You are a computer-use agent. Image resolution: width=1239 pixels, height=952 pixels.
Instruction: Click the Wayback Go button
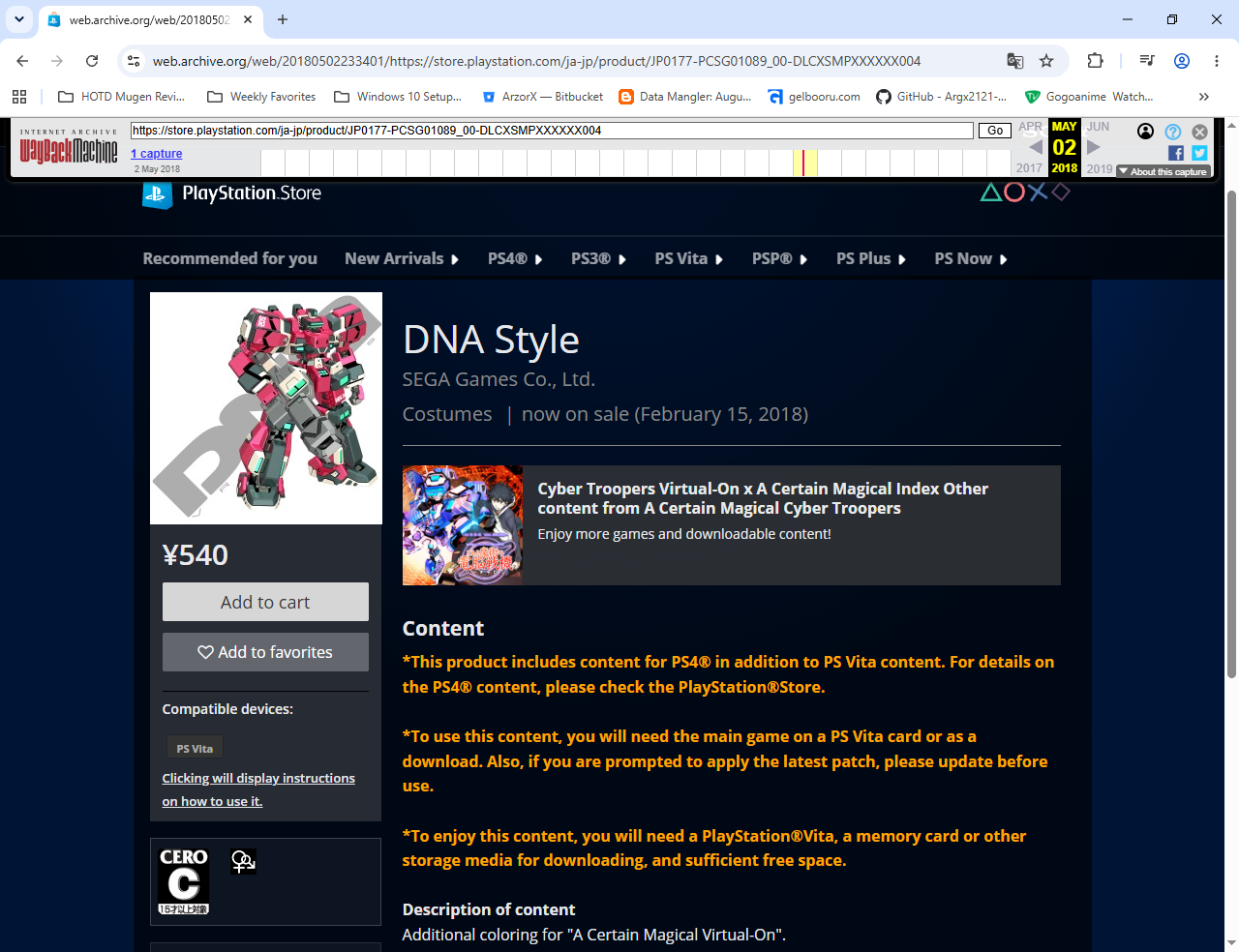pyautogui.click(x=995, y=131)
